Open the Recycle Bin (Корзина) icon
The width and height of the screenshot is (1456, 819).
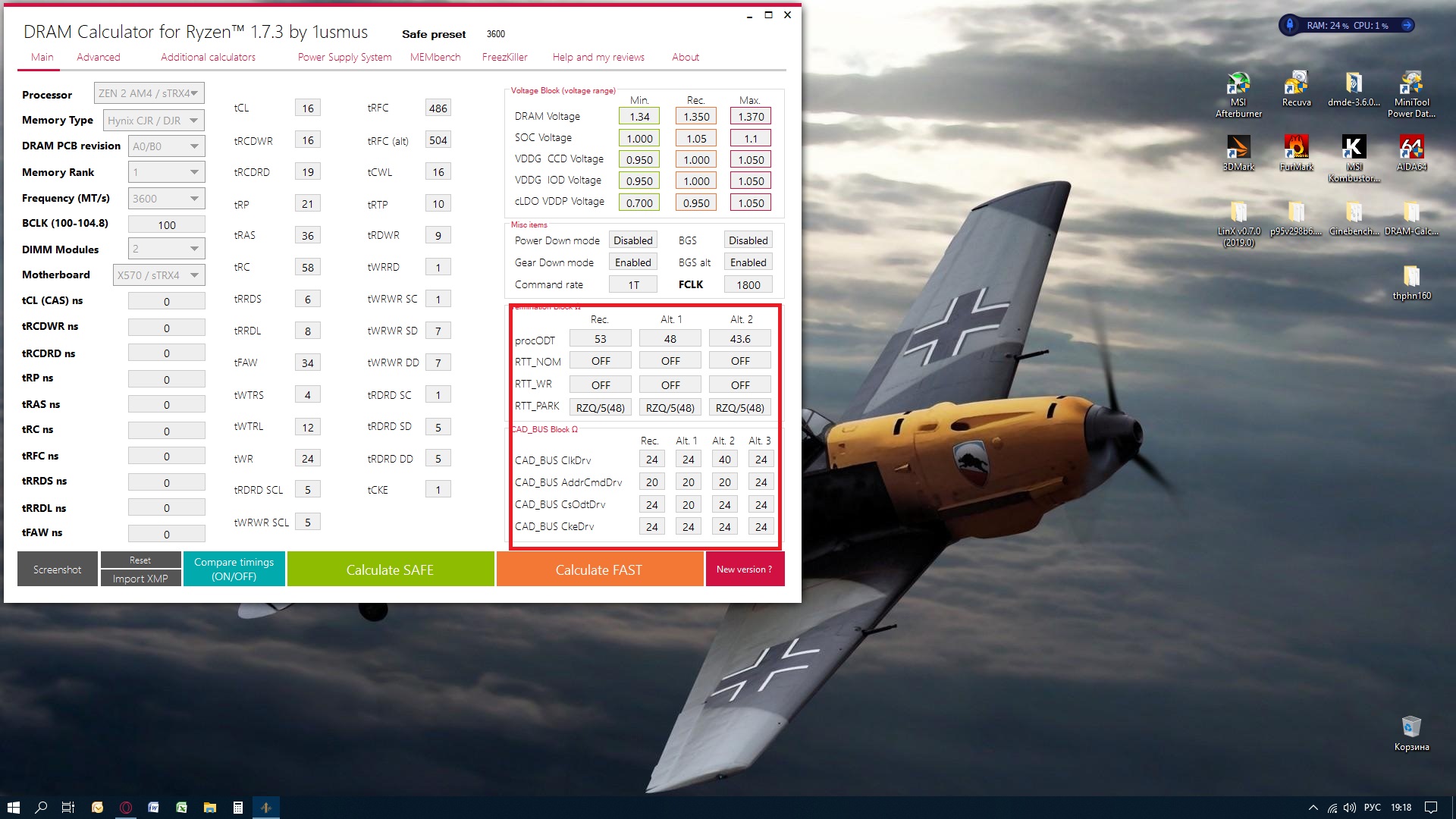point(1411,728)
